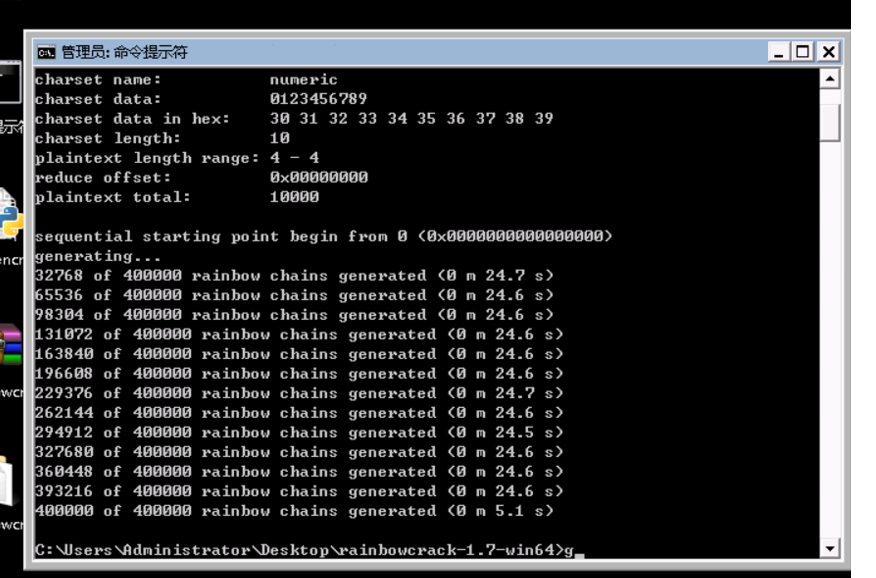The height and width of the screenshot is (578, 876).
Task: Click the '294912 of 400000' line
Action: coord(299,432)
